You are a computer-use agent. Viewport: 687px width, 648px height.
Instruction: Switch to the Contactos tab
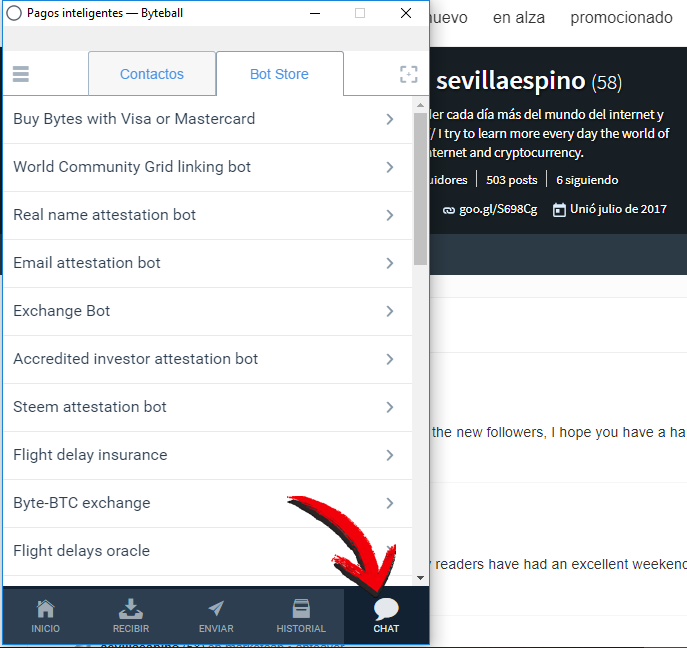tap(152, 74)
